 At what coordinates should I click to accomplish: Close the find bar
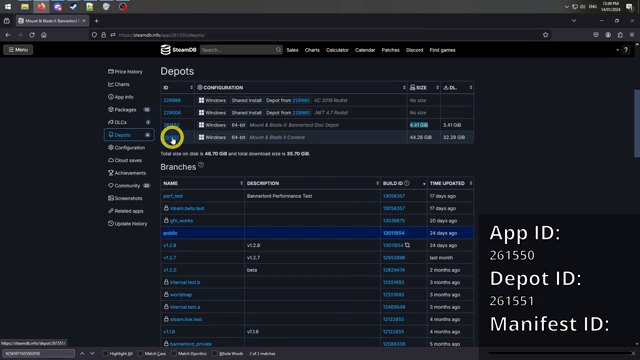click(x=633, y=353)
